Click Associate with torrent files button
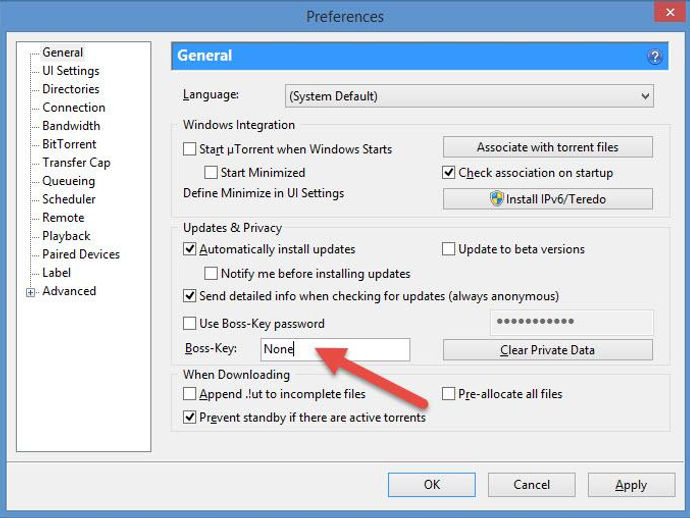This screenshot has width=690, height=518. coord(547,147)
